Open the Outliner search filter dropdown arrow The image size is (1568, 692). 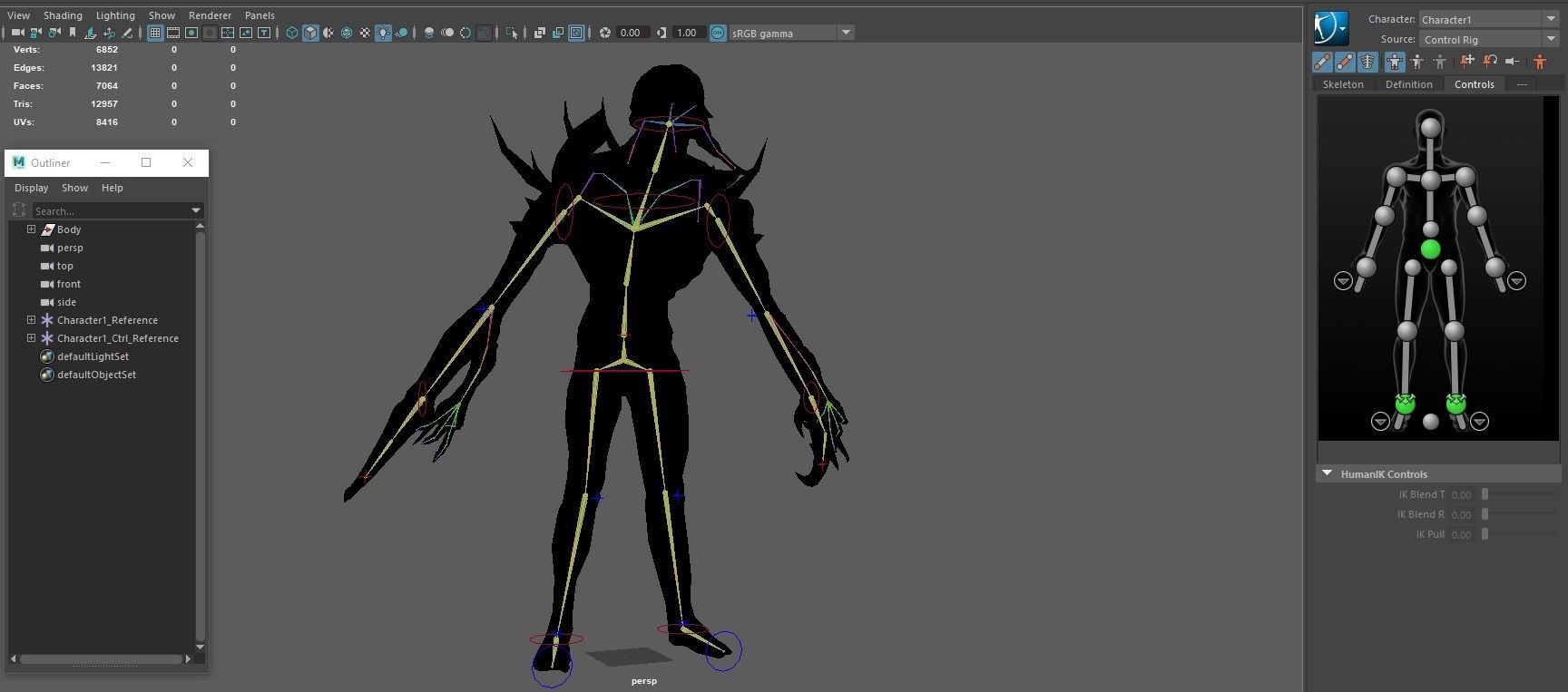pos(196,210)
